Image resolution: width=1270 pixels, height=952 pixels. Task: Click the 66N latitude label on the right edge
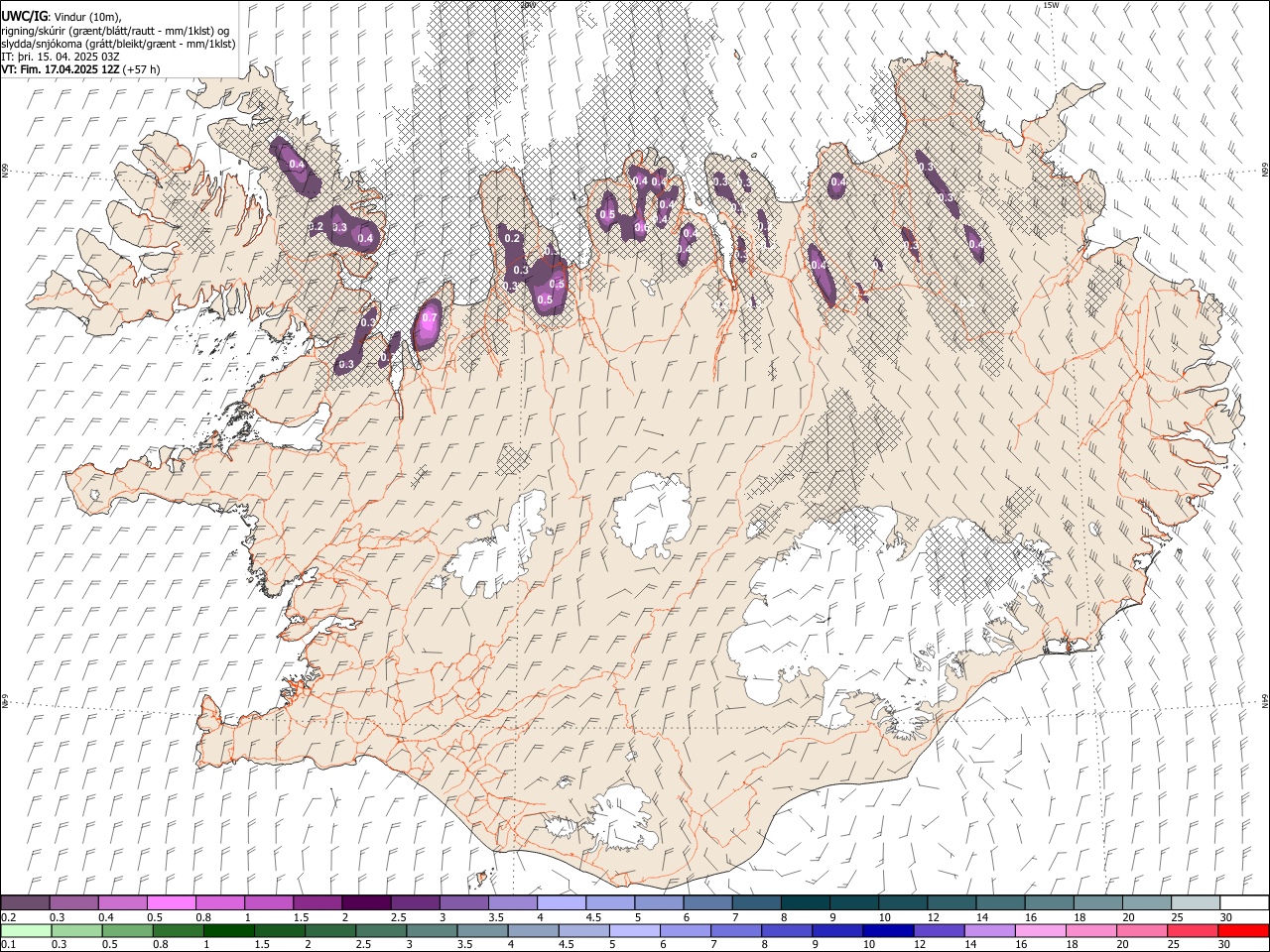[1264, 171]
